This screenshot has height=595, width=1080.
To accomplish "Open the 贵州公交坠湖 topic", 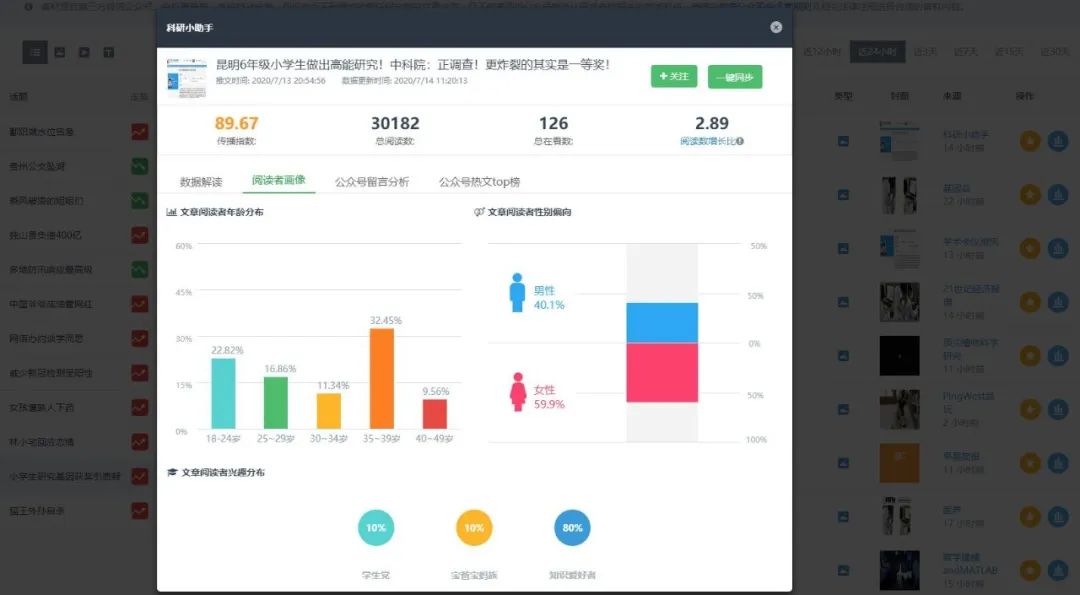I will coord(37,166).
